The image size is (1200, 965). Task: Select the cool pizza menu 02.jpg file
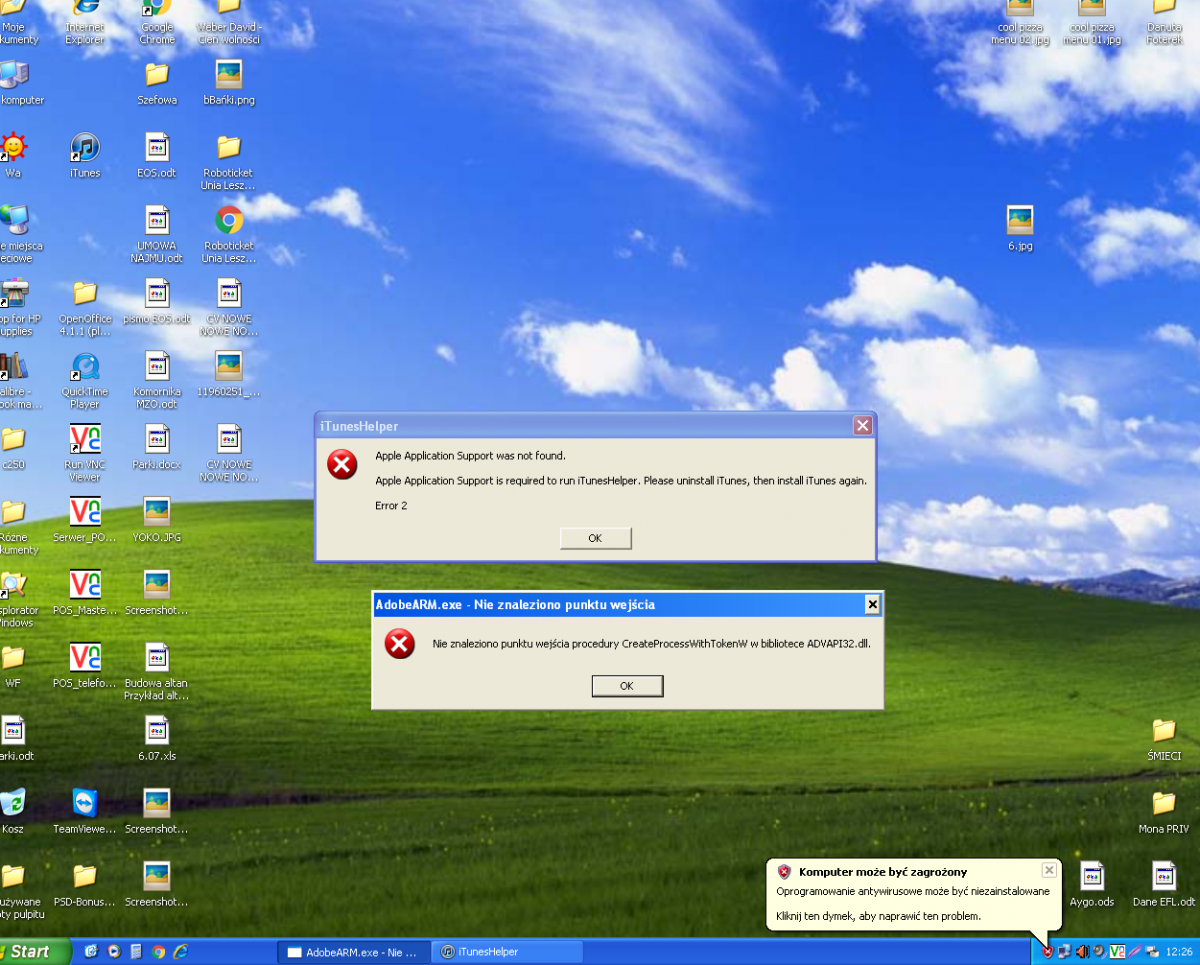pyautogui.click(x=1020, y=23)
